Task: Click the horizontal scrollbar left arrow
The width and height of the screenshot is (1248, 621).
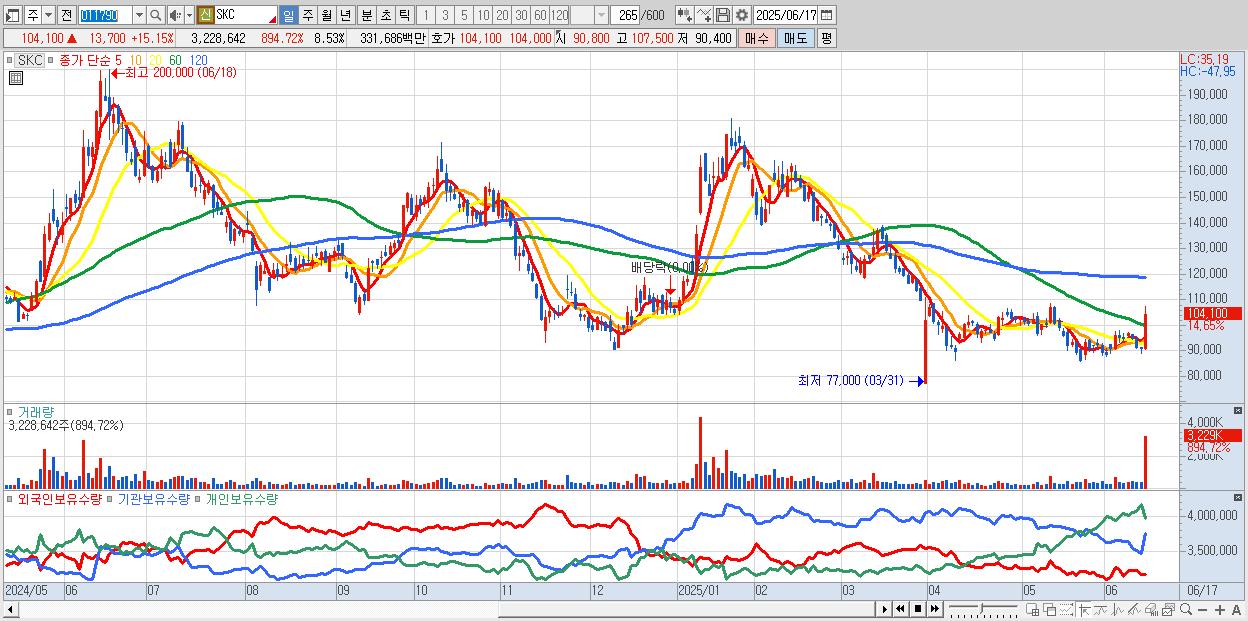Action: click(10, 609)
